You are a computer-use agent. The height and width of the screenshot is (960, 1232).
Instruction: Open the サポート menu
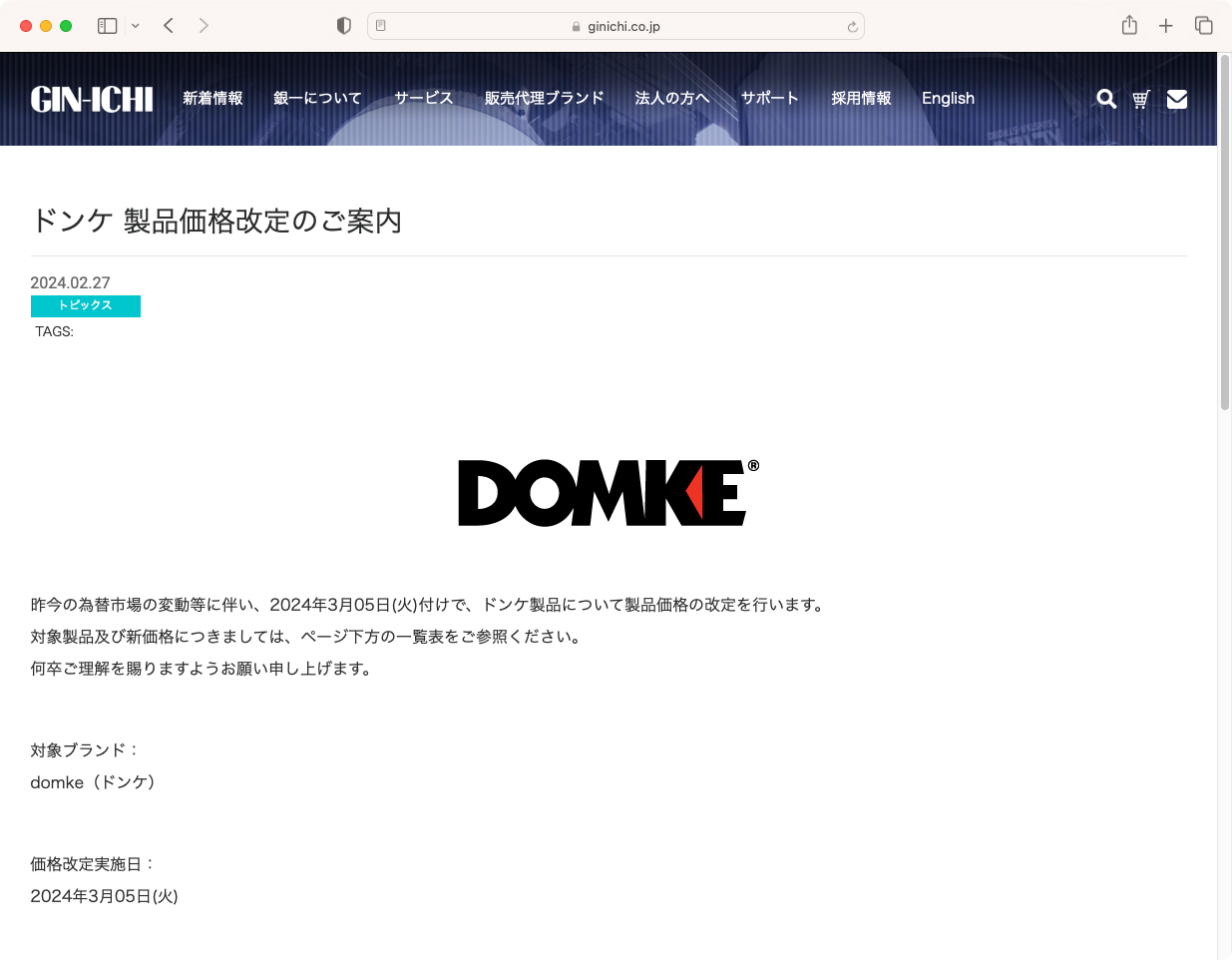coord(769,98)
